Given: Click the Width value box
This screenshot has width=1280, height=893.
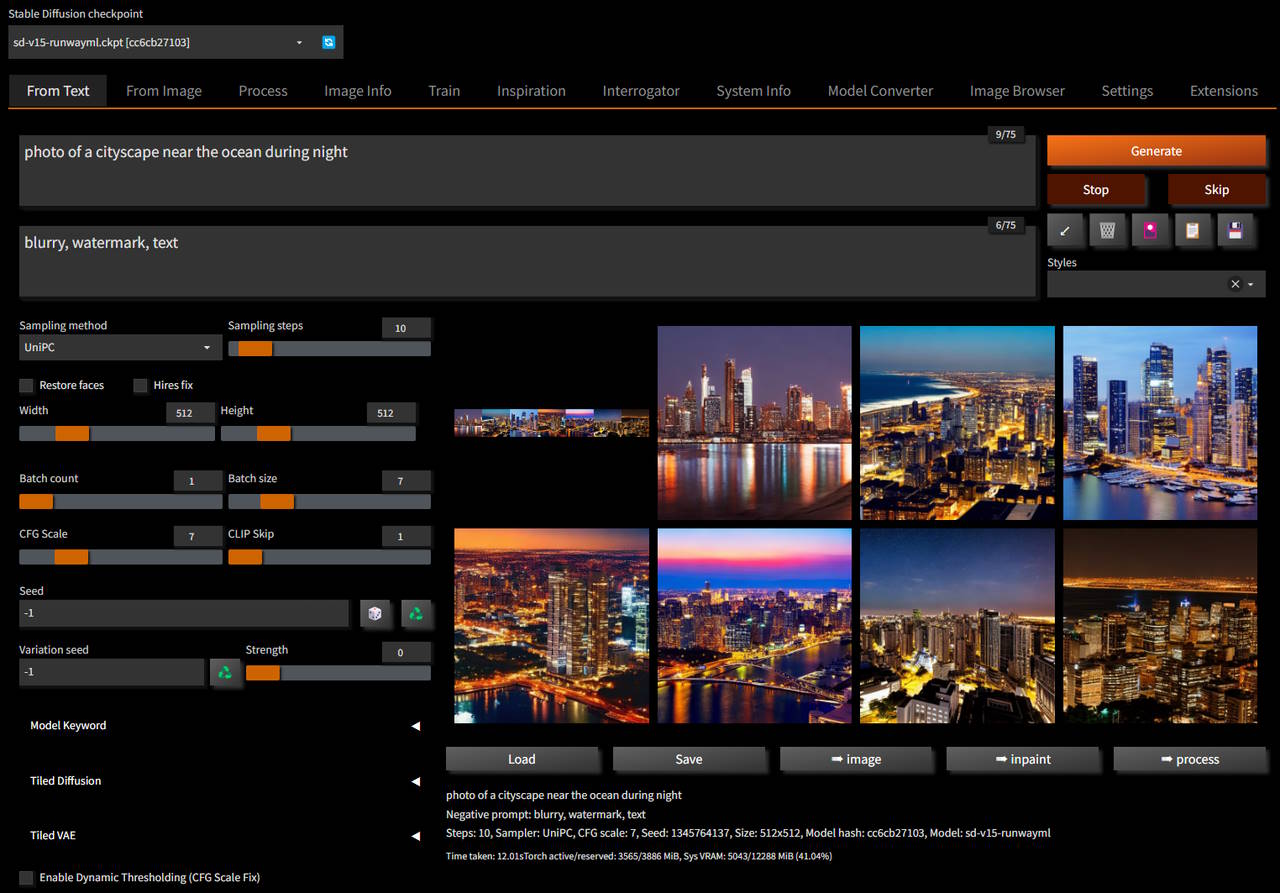Looking at the screenshot, I should pyautogui.click(x=190, y=413).
